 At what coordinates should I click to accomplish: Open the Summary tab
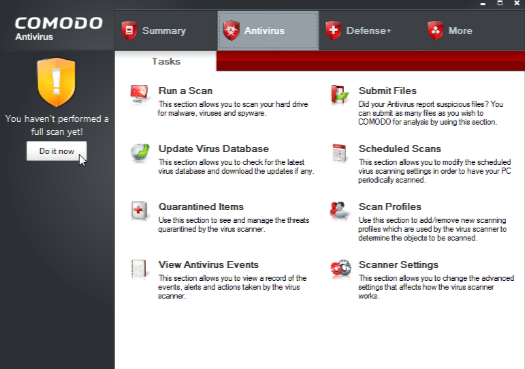click(x=166, y=31)
